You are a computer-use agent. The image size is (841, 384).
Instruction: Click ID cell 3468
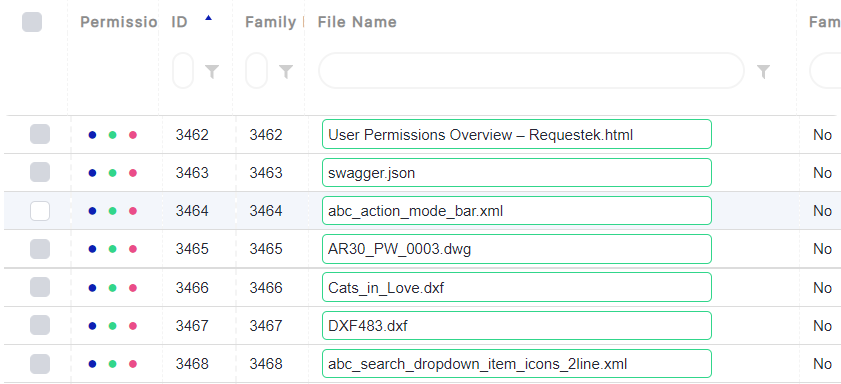192,364
